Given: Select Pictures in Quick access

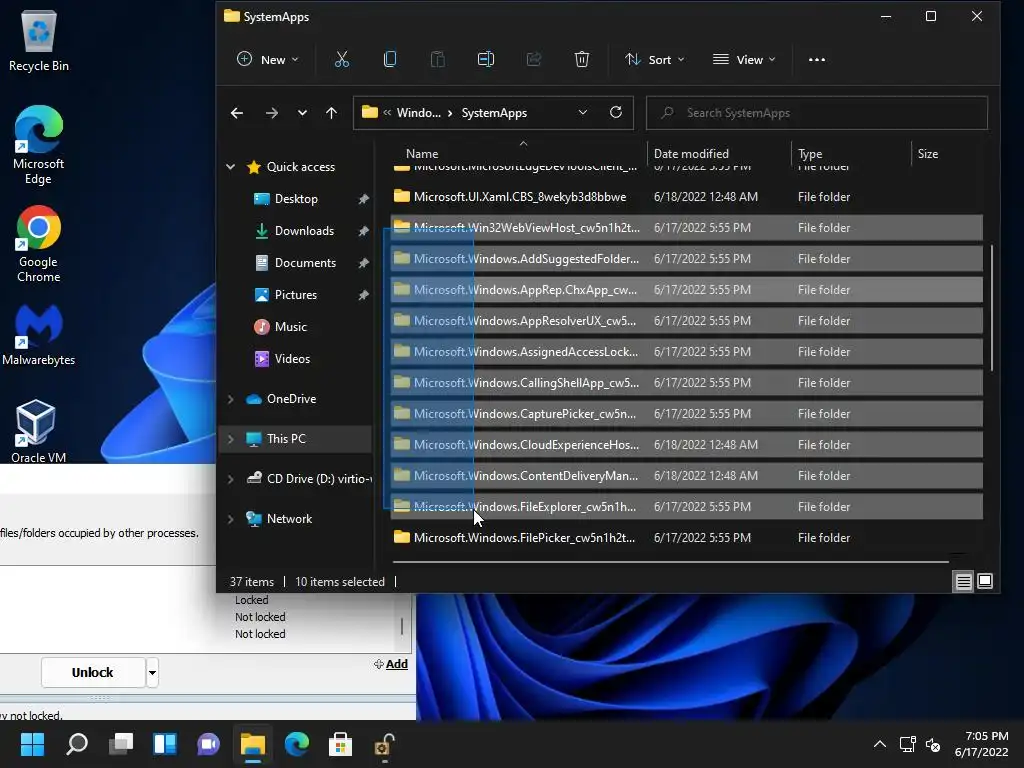Looking at the screenshot, I should (295, 295).
